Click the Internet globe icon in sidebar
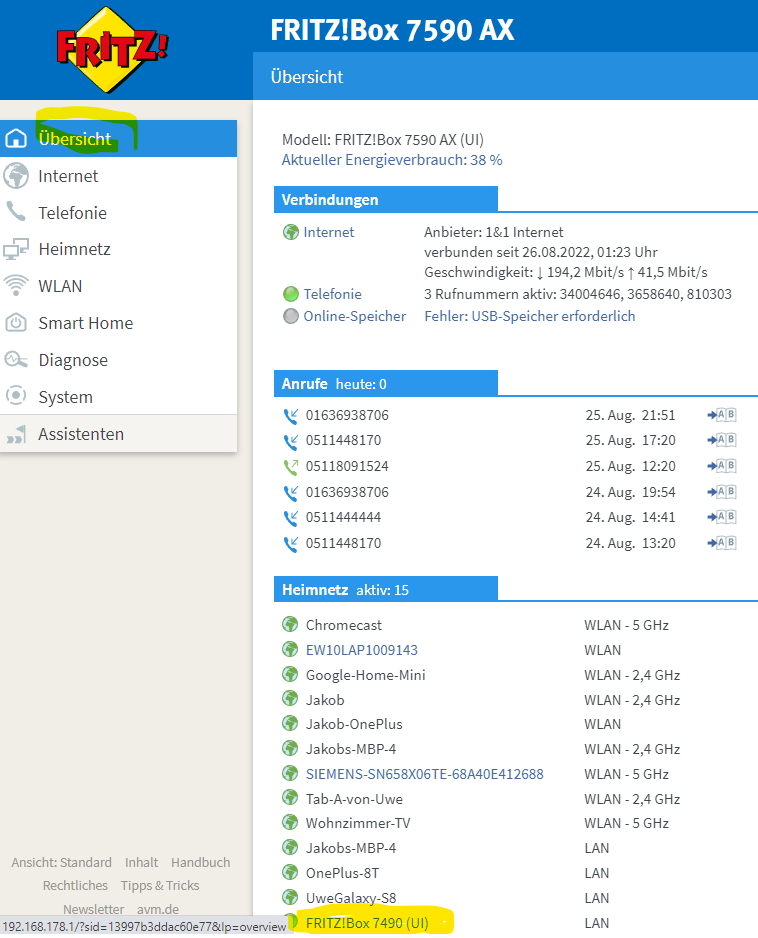Screen dimensions: 758x938 pos(16,176)
